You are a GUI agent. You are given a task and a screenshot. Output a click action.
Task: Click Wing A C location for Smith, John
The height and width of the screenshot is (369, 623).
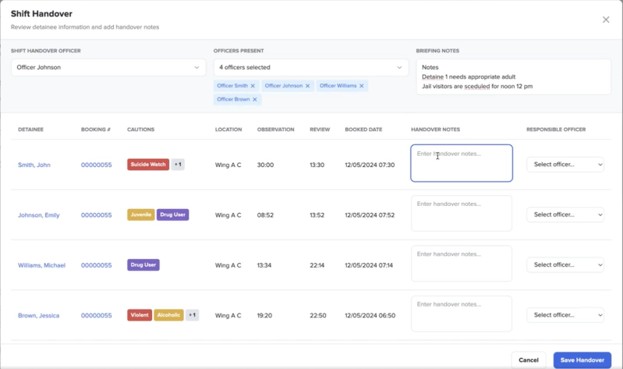228,165
